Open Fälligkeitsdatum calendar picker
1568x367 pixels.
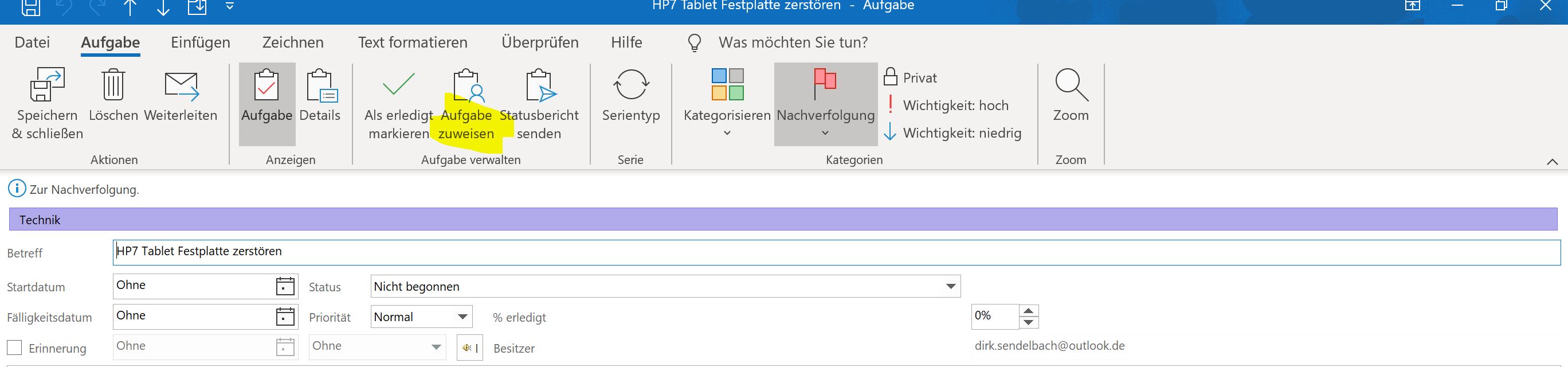pyautogui.click(x=285, y=317)
